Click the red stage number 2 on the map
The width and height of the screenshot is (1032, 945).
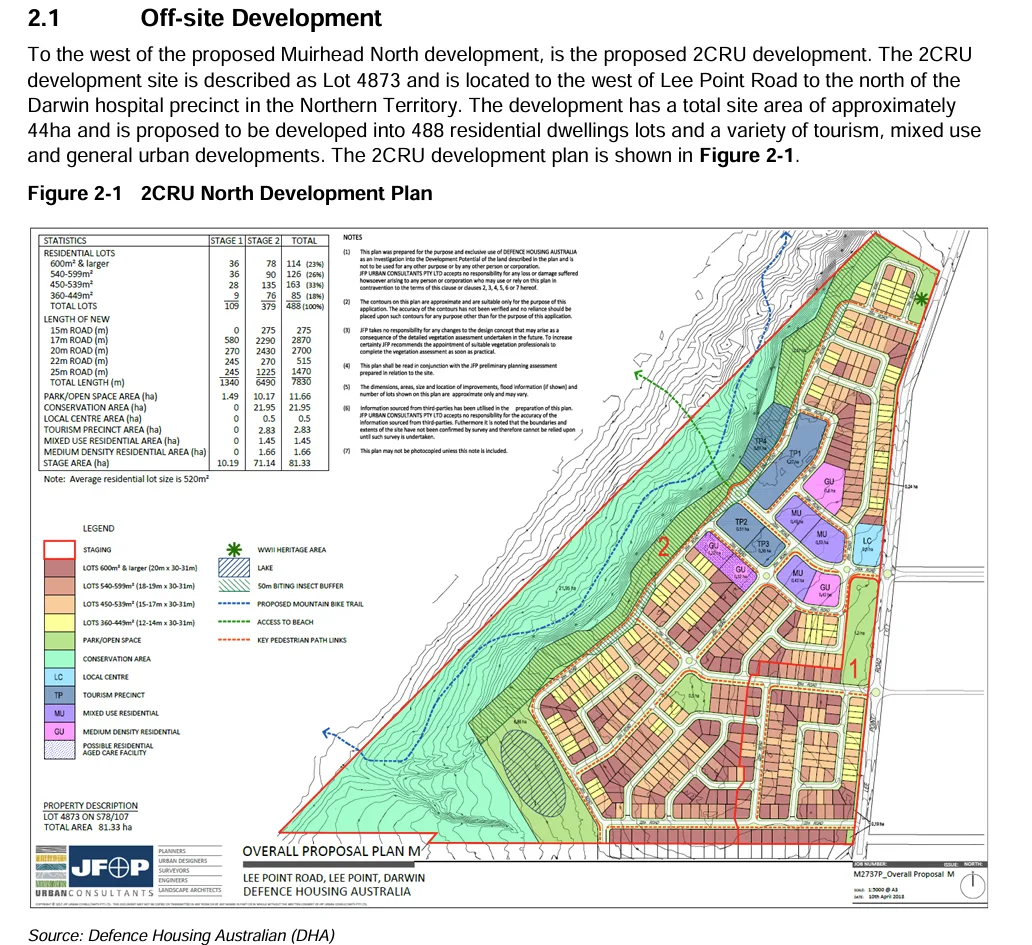(x=663, y=547)
